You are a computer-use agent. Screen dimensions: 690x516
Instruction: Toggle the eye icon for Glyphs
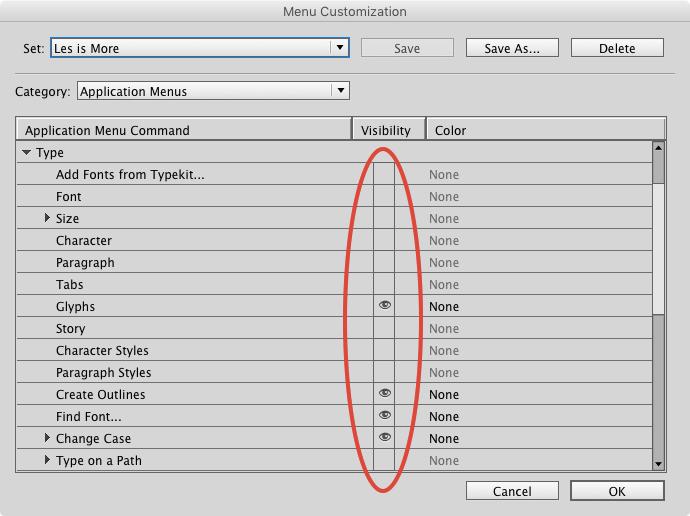(384, 305)
